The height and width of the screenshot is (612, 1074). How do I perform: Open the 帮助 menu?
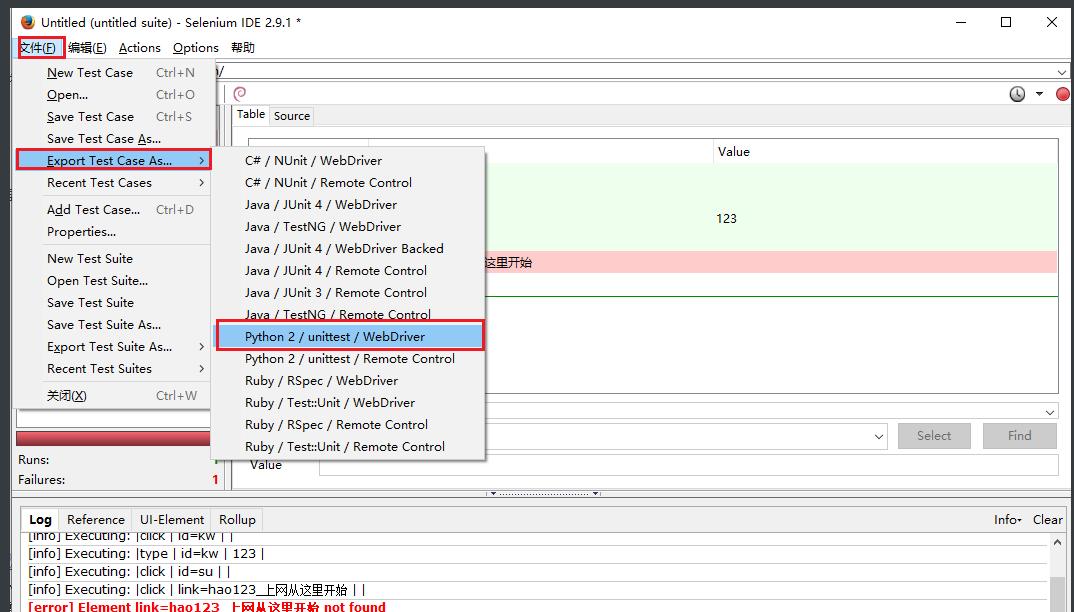coord(243,47)
